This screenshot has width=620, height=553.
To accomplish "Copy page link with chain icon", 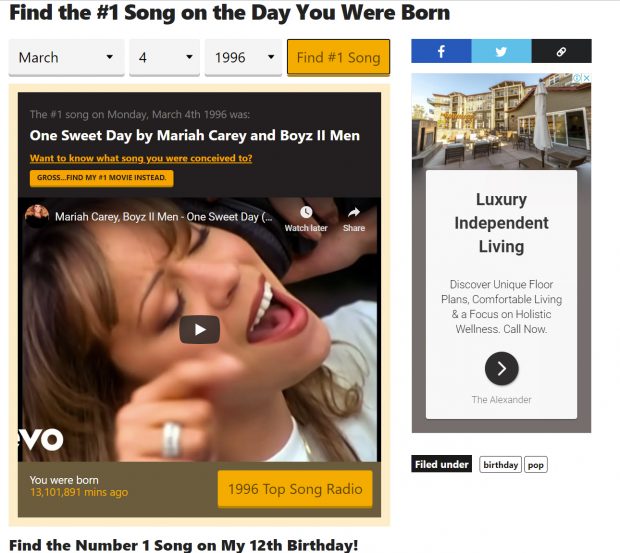I will 561,51.
